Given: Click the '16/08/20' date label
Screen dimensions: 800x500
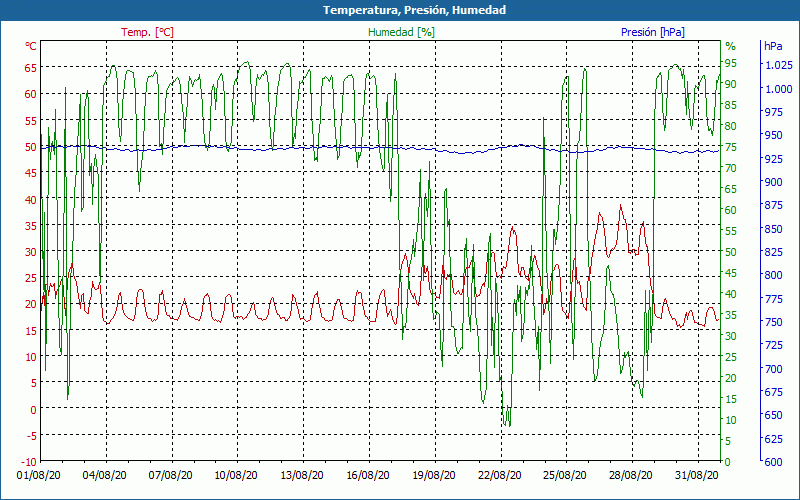Looking at the screenshot, I should coord(368,475).
